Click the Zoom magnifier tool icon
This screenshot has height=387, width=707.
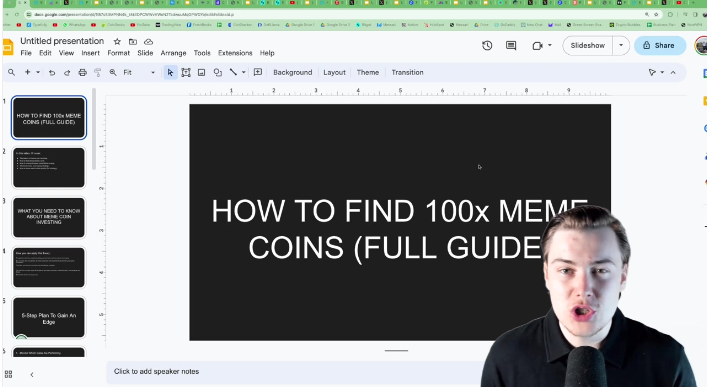point(113,72)
